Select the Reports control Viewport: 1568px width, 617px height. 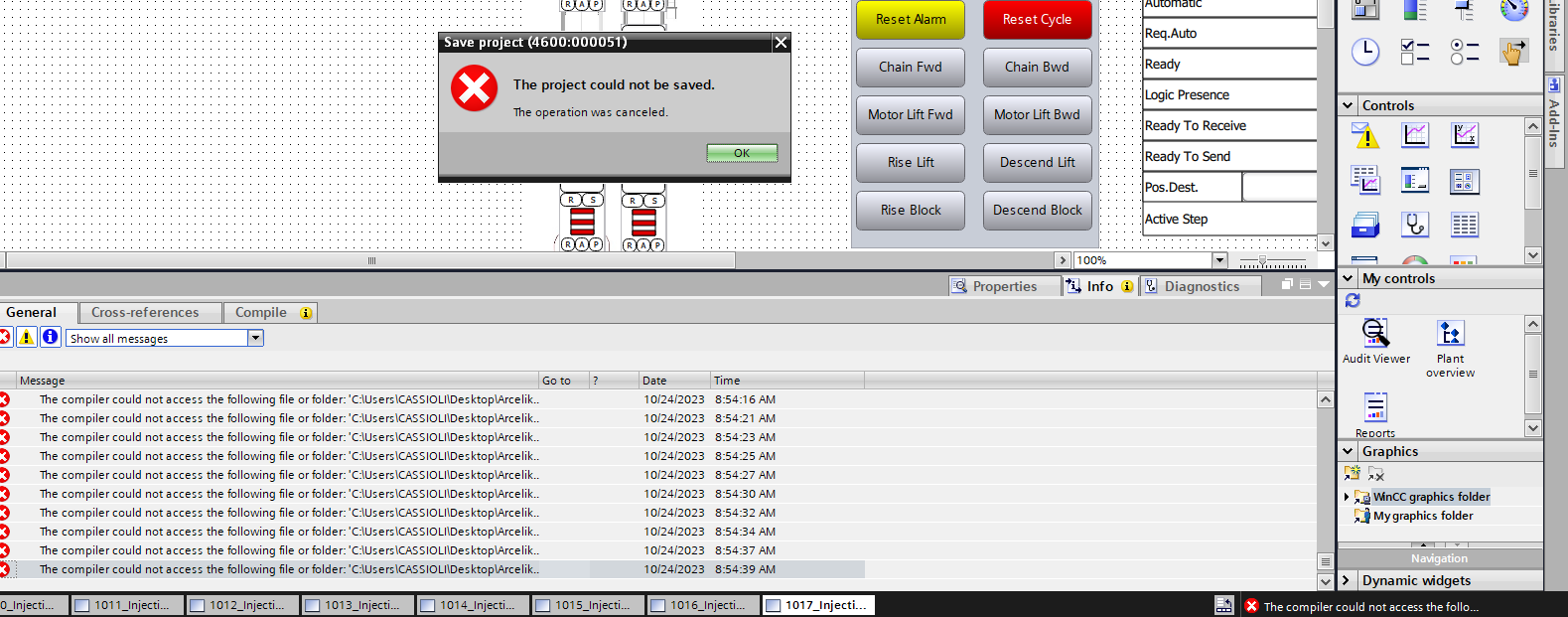[x=1375, y=414]
